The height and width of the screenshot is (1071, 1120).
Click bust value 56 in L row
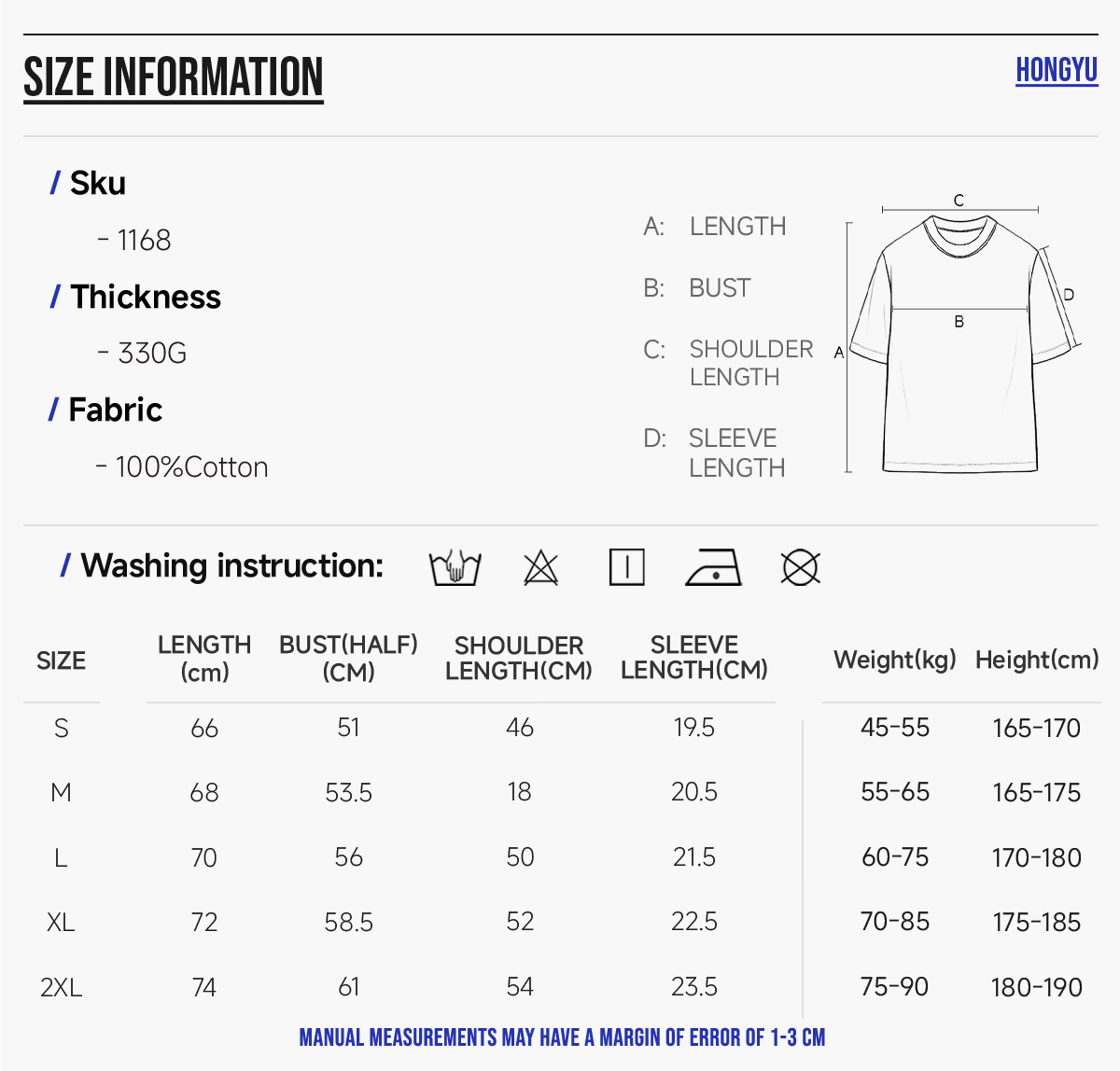tap(349, 857)
